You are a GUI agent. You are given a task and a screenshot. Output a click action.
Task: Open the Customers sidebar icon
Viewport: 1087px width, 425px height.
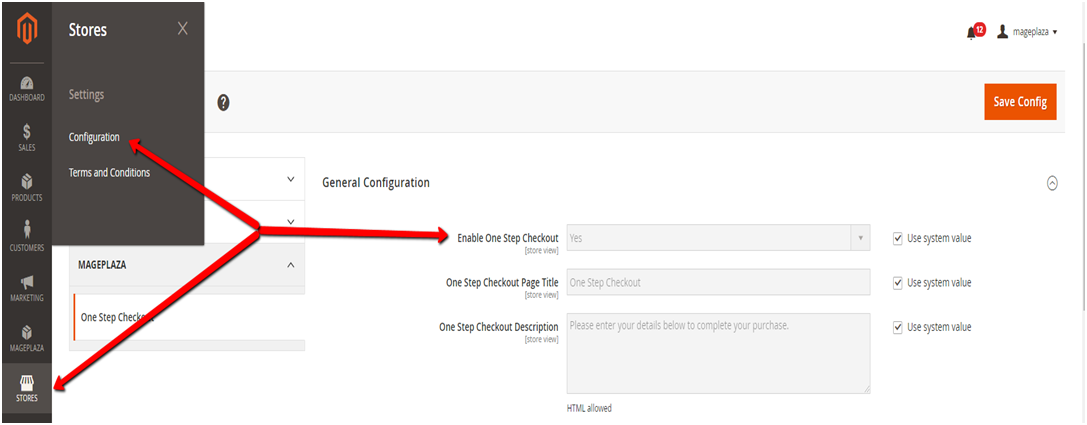(x=27, y=237)
